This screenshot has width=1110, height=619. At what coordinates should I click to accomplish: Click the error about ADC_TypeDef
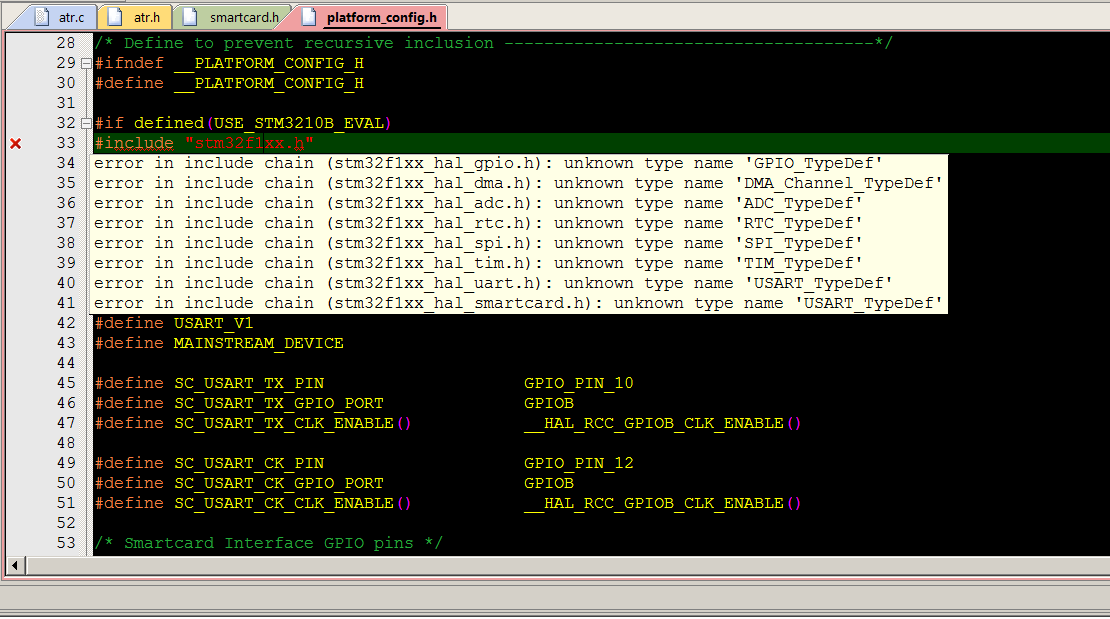(479, 203)
